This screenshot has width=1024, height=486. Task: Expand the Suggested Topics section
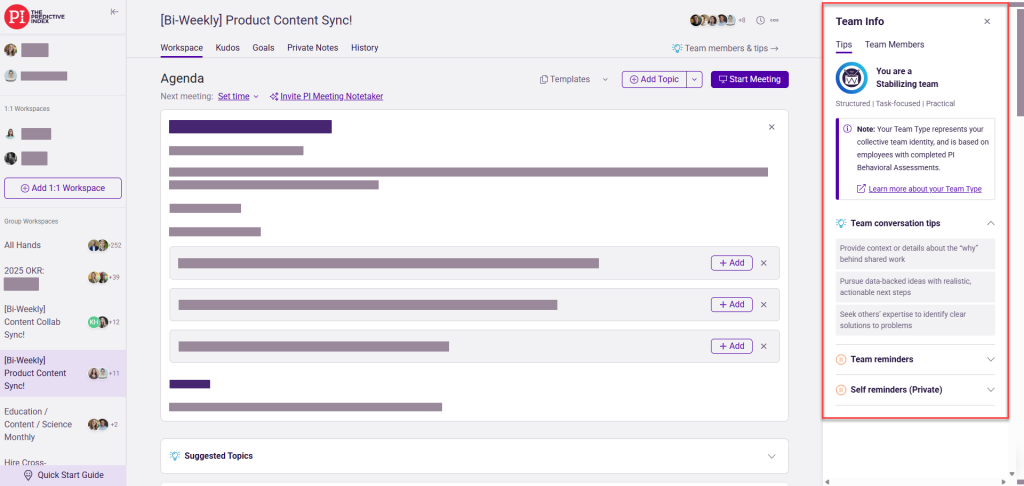pyautogui.click(x=771, y=456)
